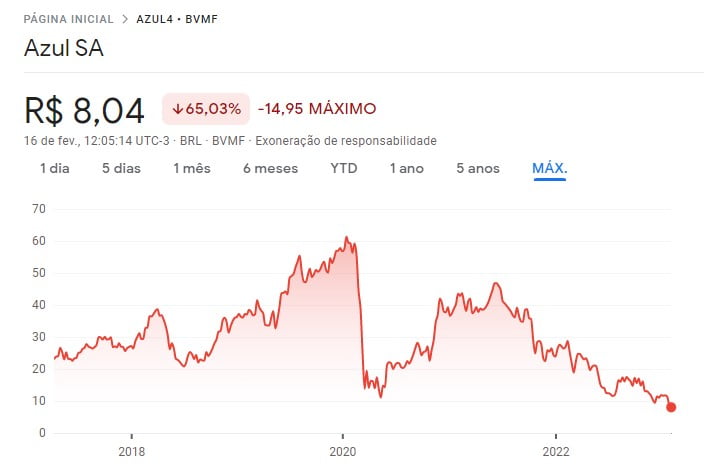Switch to the 5 anos range
The height and width of the screenshot is (467, 704).
(x=477, y=168)
